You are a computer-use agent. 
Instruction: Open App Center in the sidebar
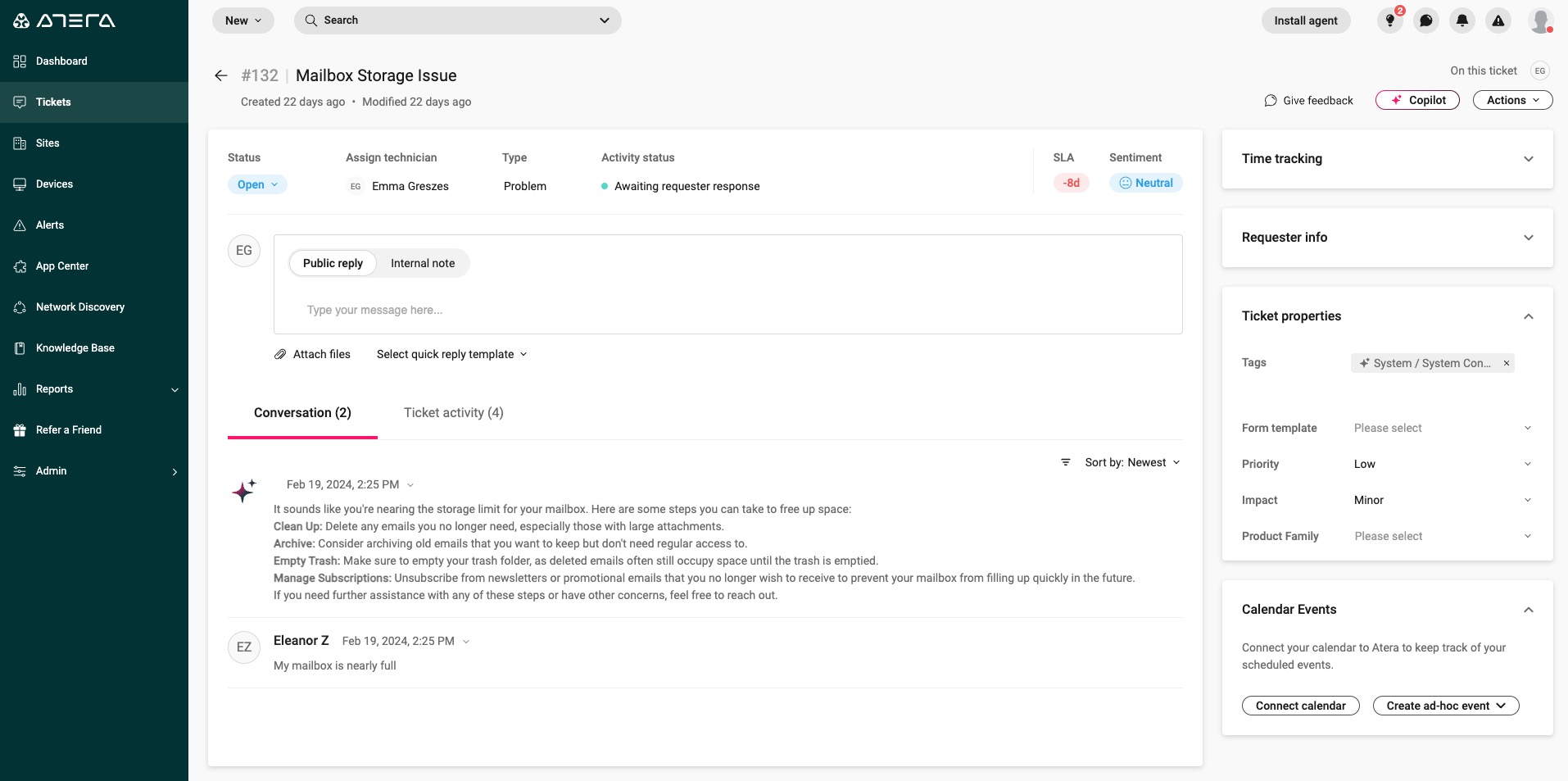click(94, 266)
